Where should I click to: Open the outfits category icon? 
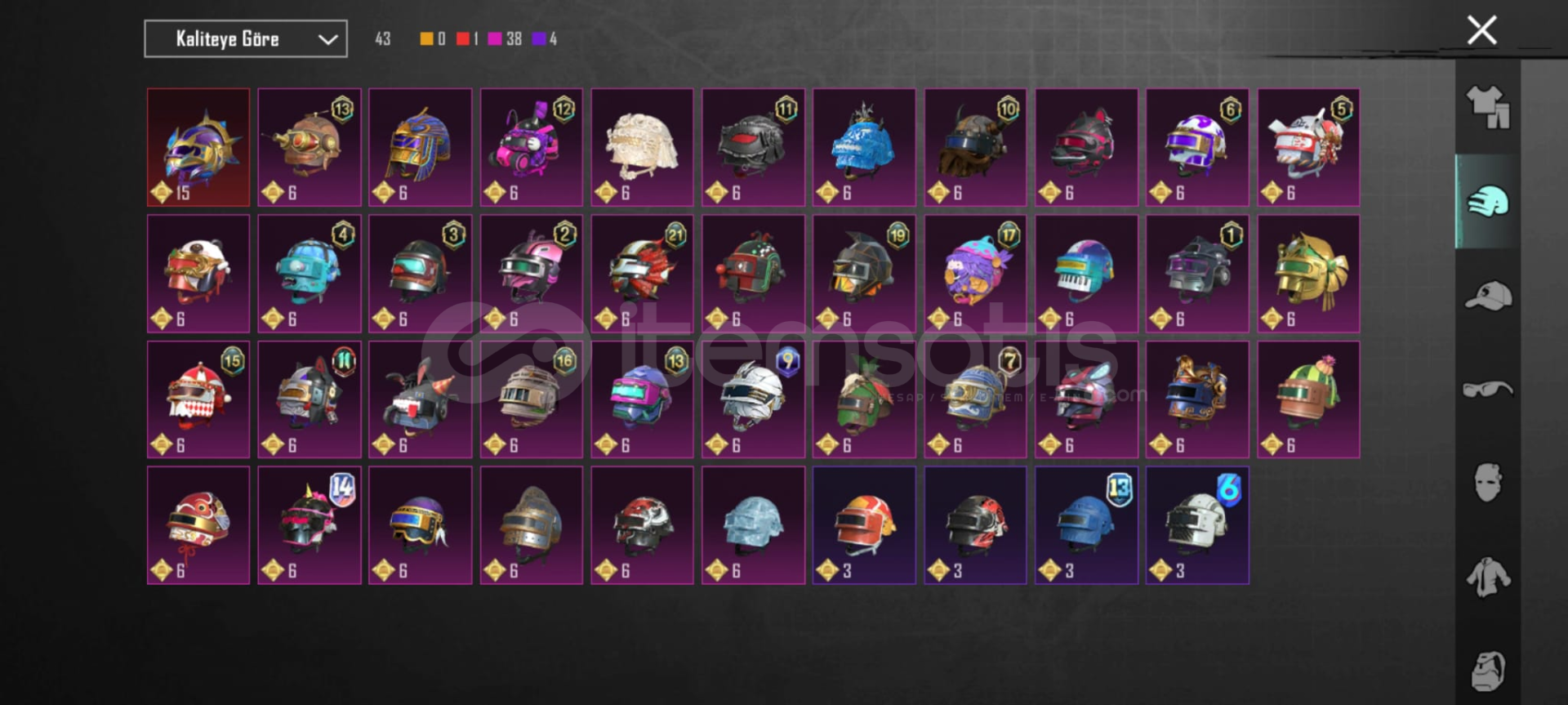pyautogui.click(x=1488, y=107)
